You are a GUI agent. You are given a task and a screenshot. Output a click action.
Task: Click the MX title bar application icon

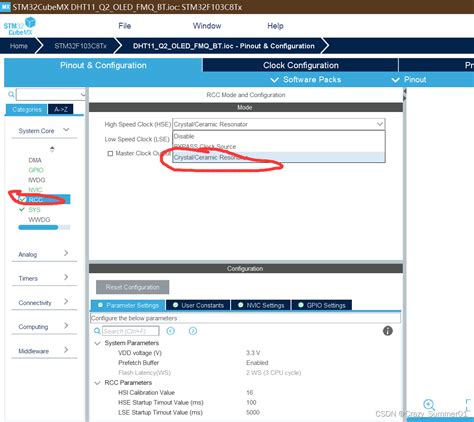click(x=5, y=7)
